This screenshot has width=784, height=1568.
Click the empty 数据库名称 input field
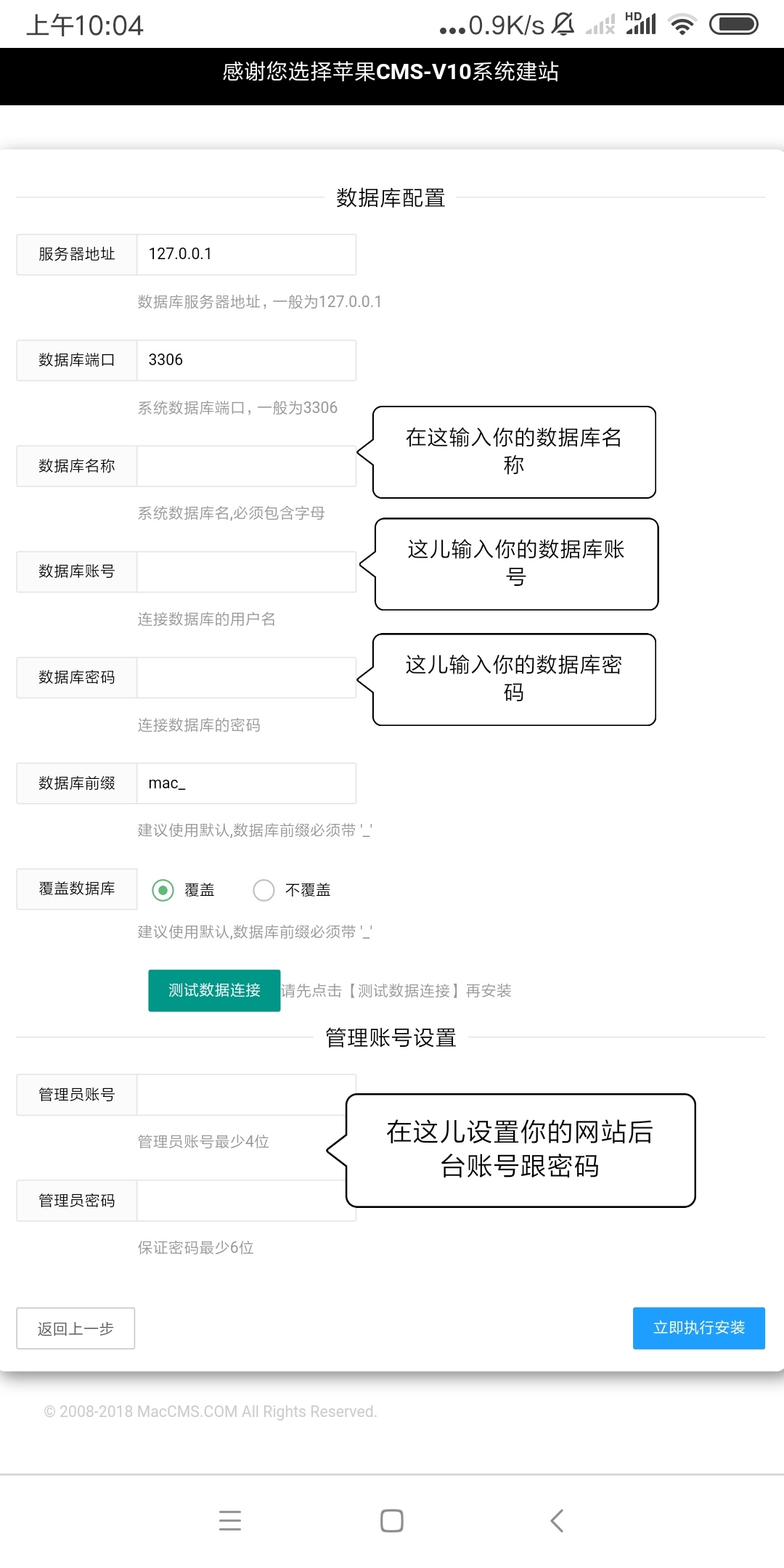[245, 465]
